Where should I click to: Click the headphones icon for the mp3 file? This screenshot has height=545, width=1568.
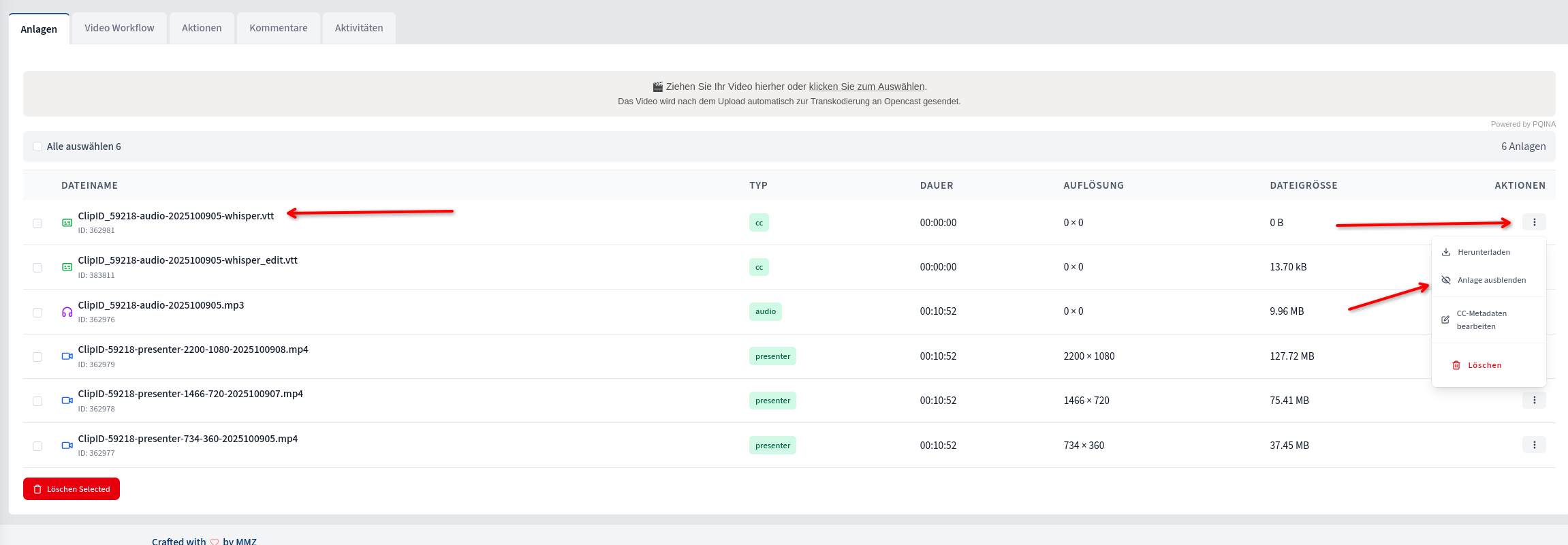click(x=67, y=312)
